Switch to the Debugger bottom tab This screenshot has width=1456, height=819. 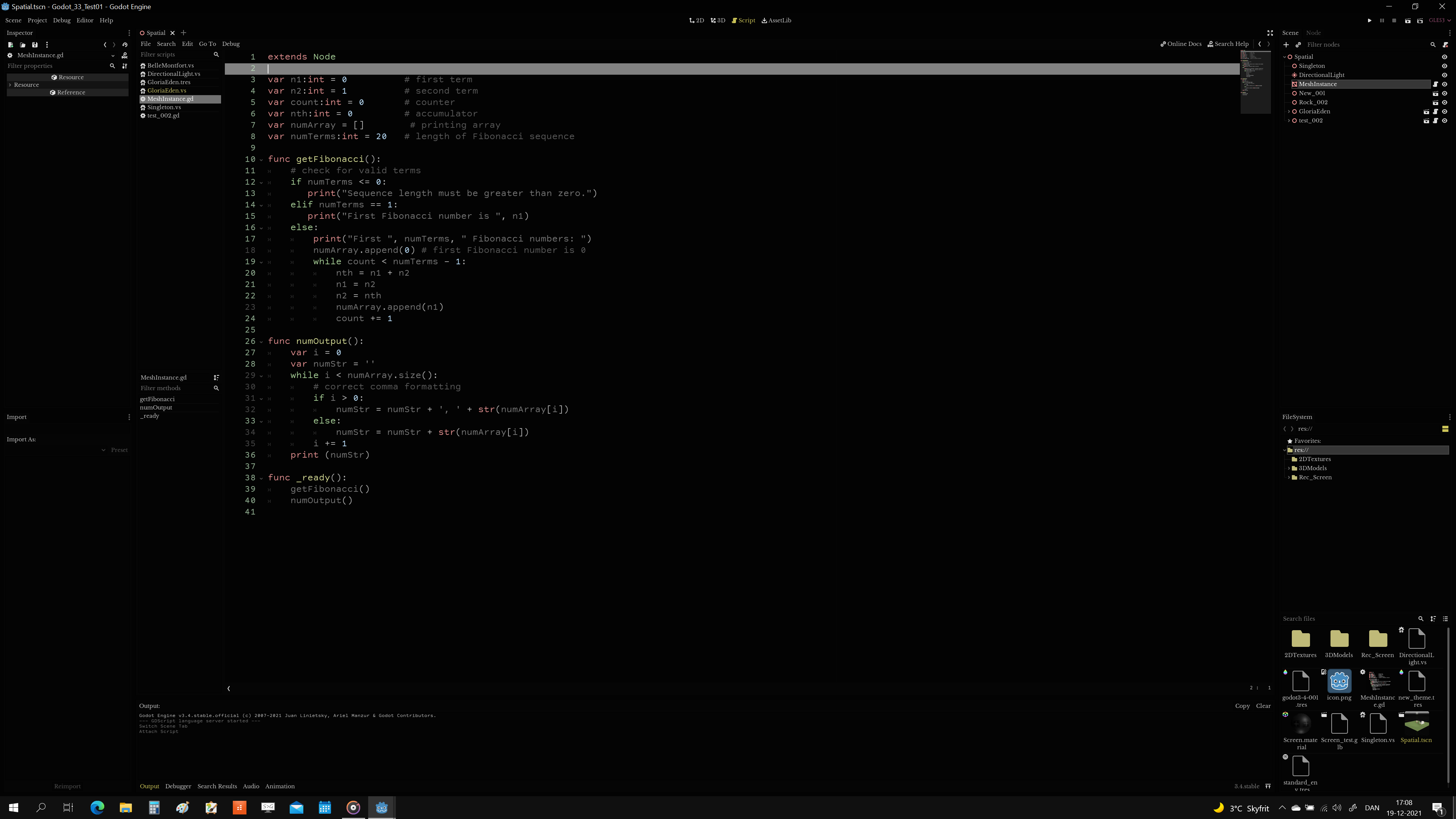pos(178,786)
